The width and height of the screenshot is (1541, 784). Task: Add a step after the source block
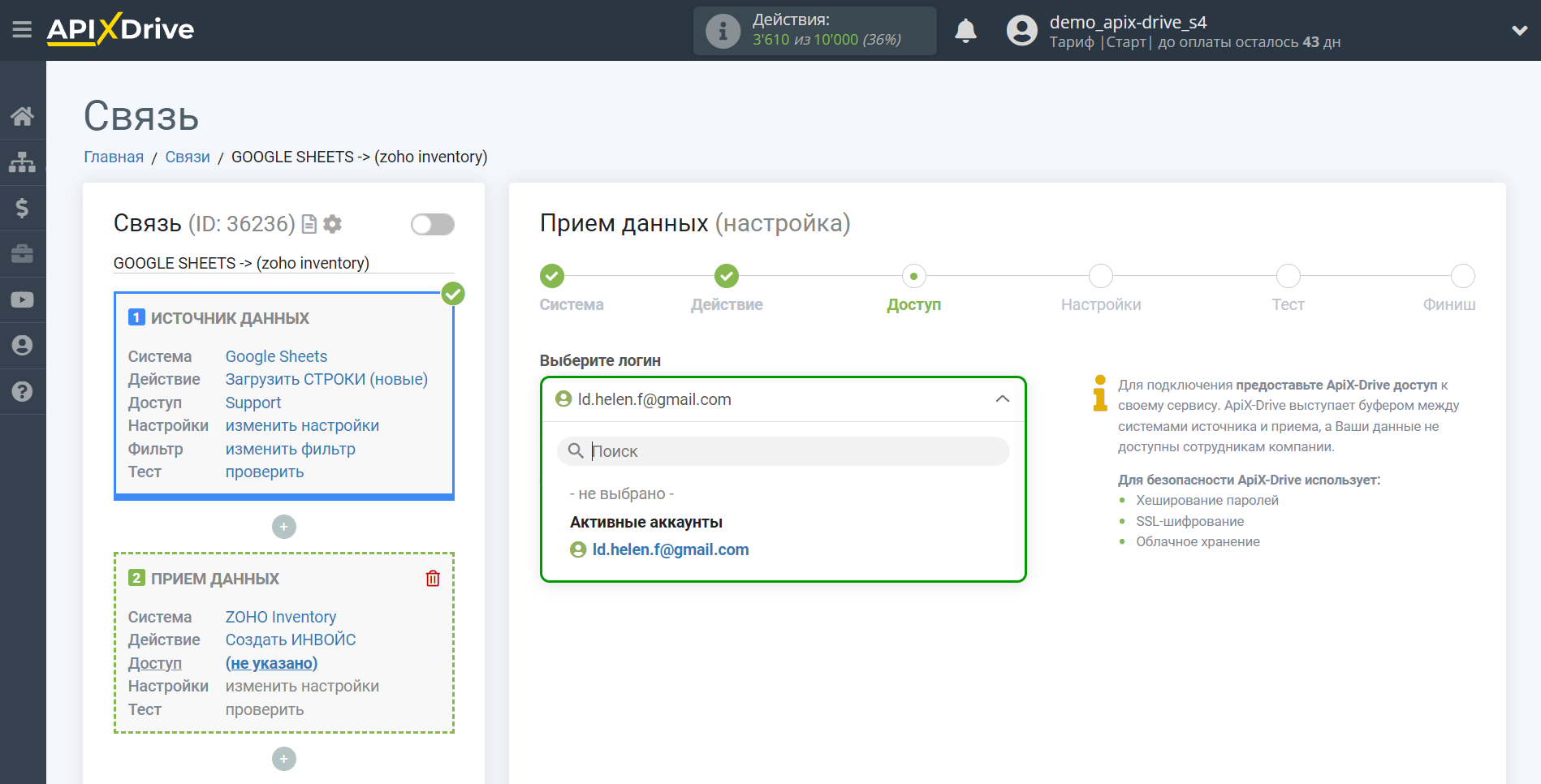click(283, 527)
